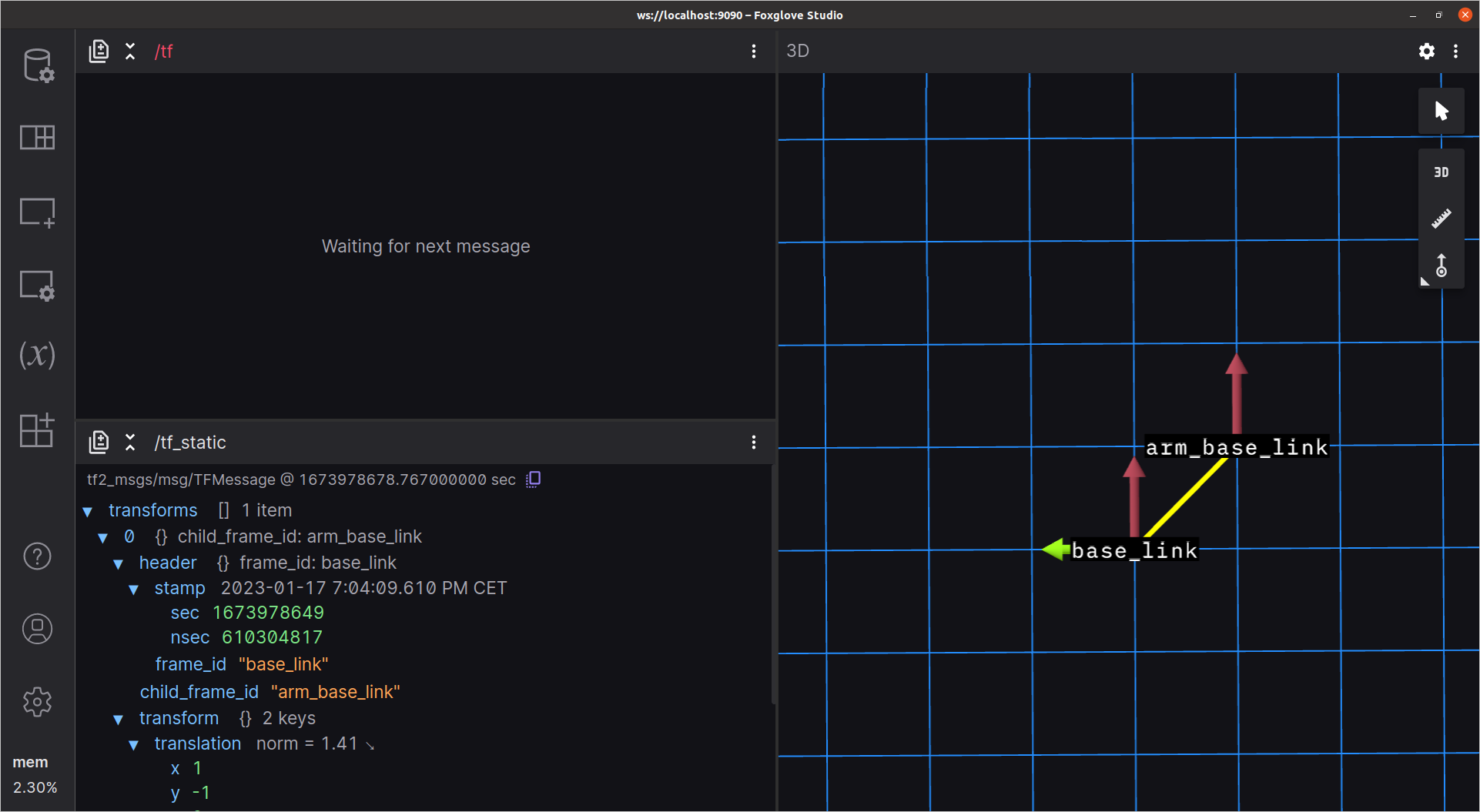Open the Layouts sidebar icon
The height and width of the screenshot is (812, 1480).
tap(37, 138)
